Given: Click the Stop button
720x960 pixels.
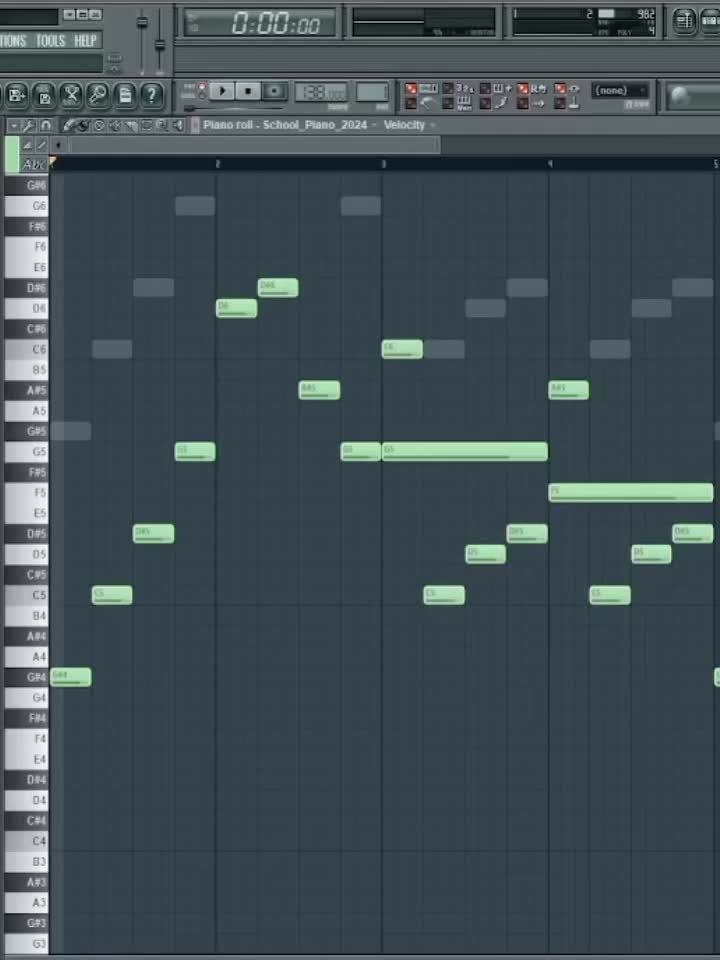Looking at the screenshot, I should [x=248, y=91].
